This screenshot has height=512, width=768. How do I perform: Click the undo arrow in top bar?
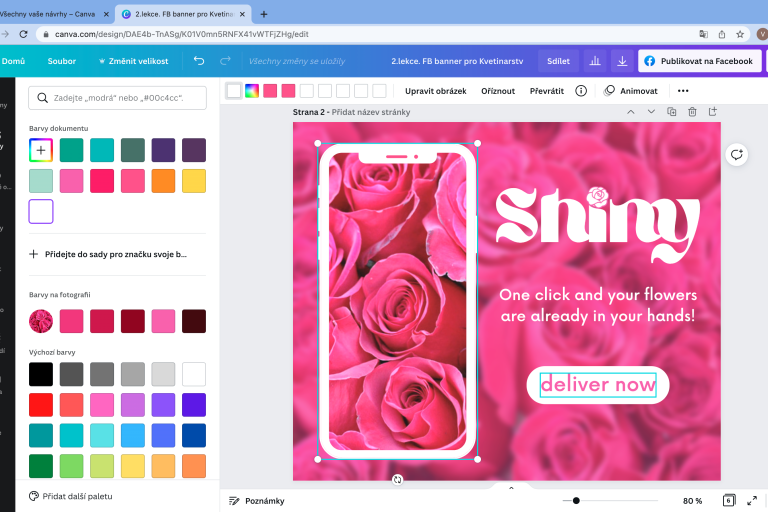pyautogui.click(x=199, y=61)
